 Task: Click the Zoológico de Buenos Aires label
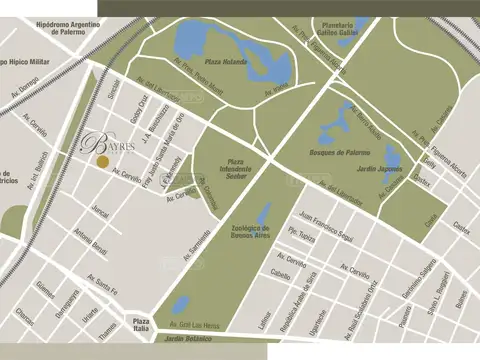pos(250,232)
